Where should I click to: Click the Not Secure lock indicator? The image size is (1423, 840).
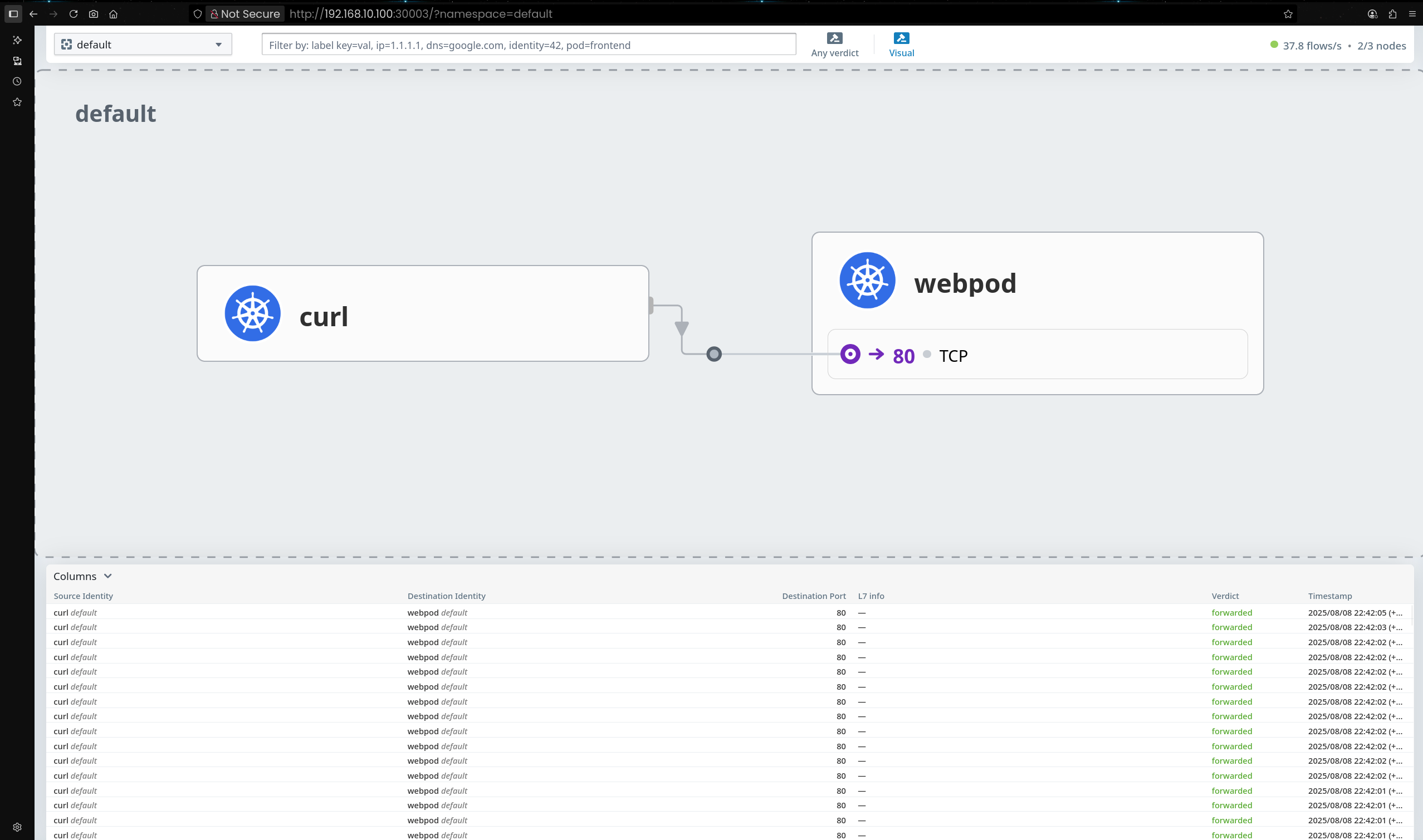pyautogui.click(x=245, y=13)
